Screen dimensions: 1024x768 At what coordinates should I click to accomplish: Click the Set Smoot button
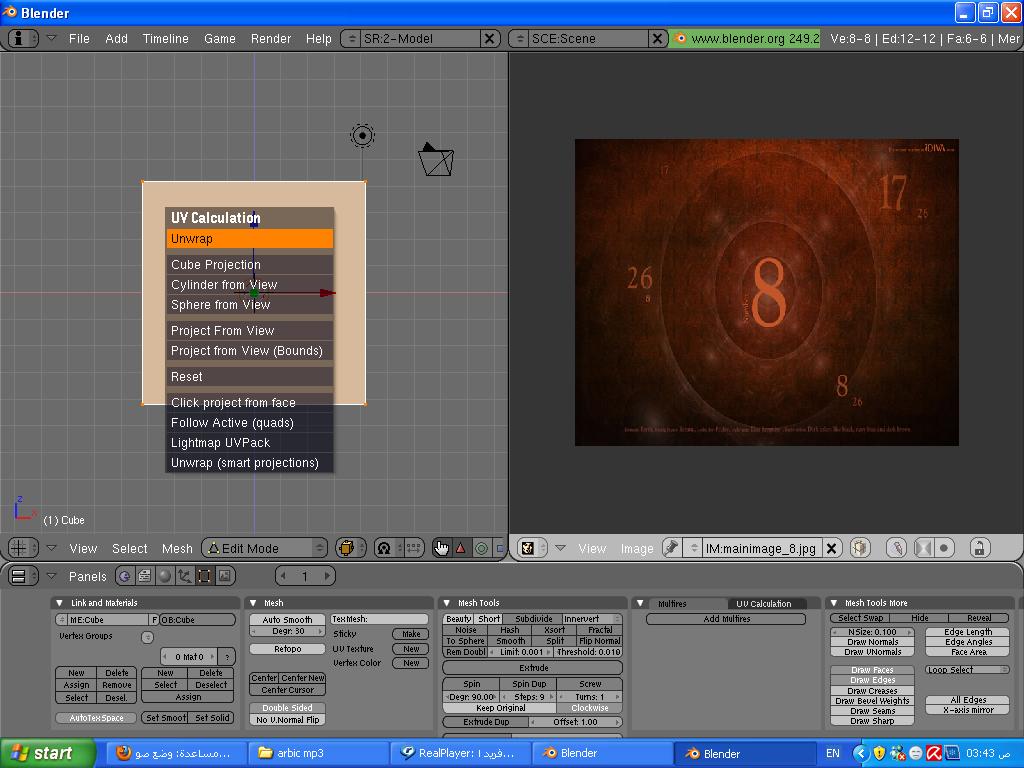(x=166, y=718)
